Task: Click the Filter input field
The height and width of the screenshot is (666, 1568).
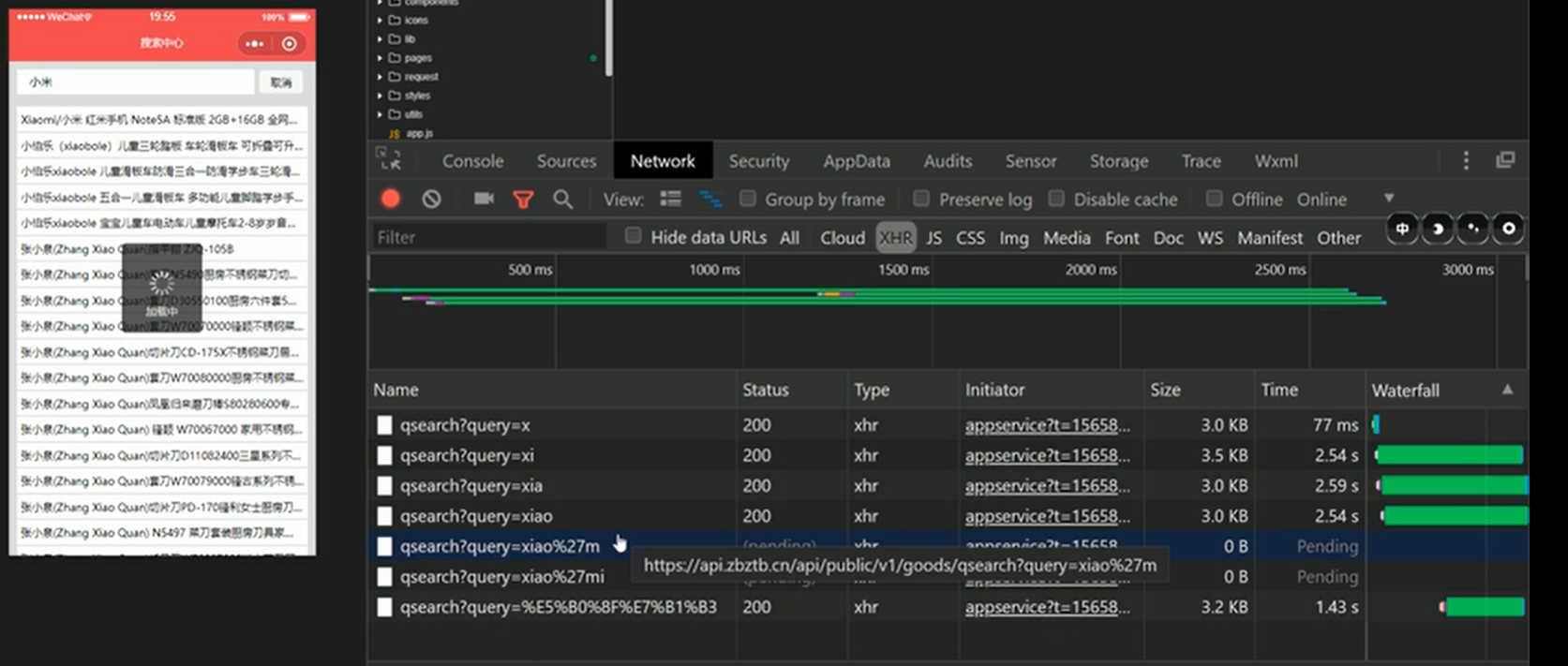Action: (x=490, y=237)
